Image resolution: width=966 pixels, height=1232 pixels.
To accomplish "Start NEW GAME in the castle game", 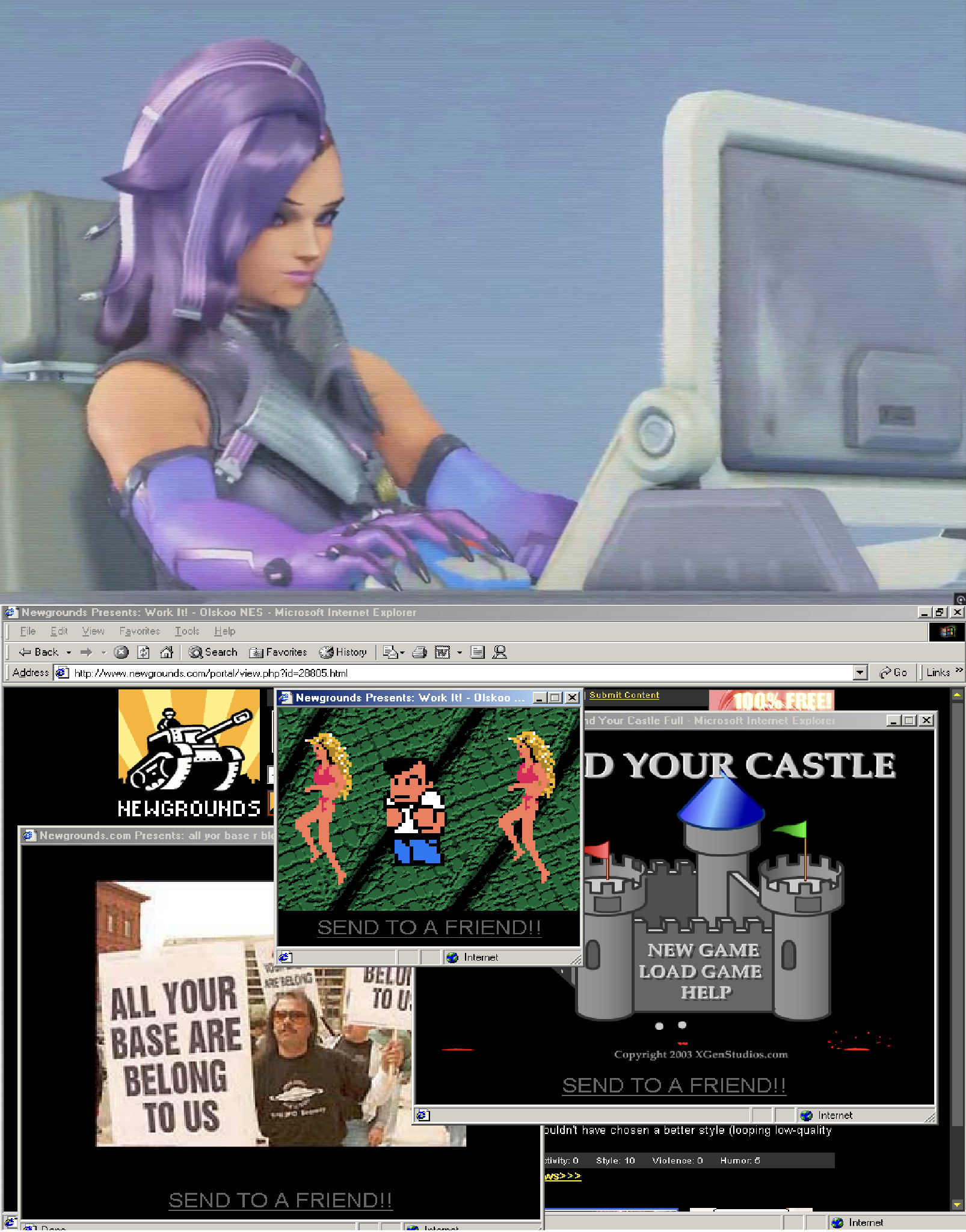I will [703, 950].
